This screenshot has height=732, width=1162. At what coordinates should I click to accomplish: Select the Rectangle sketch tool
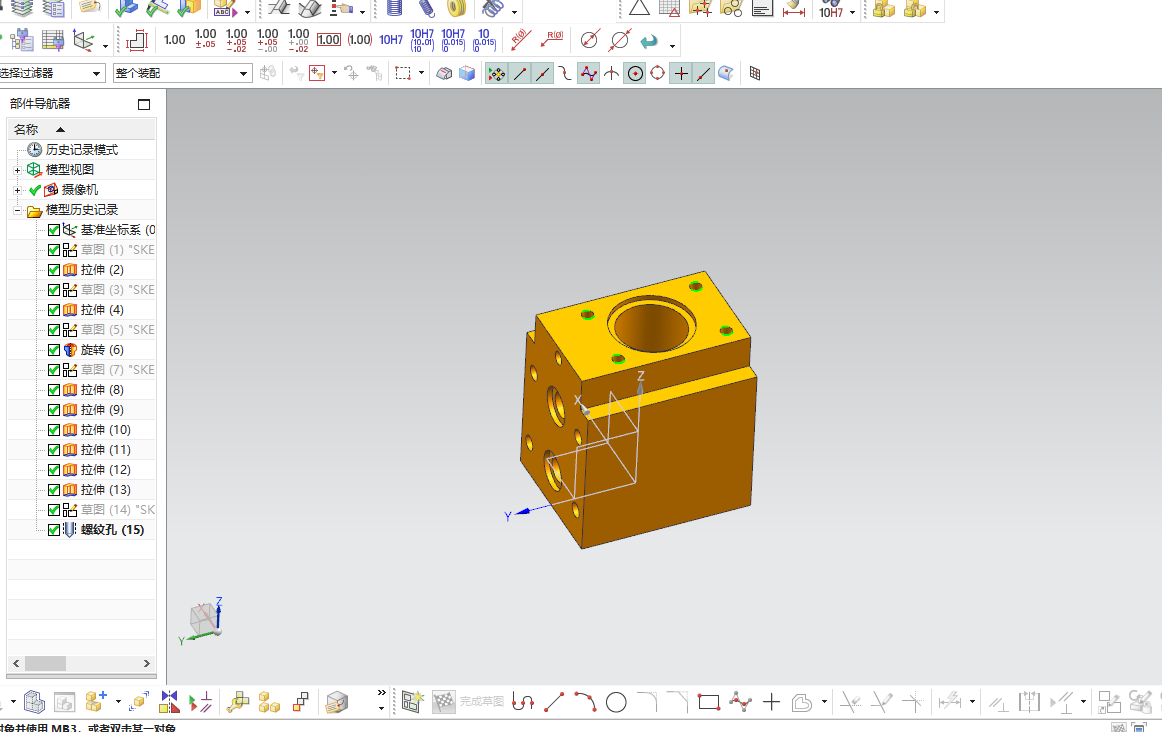point(709,702)
